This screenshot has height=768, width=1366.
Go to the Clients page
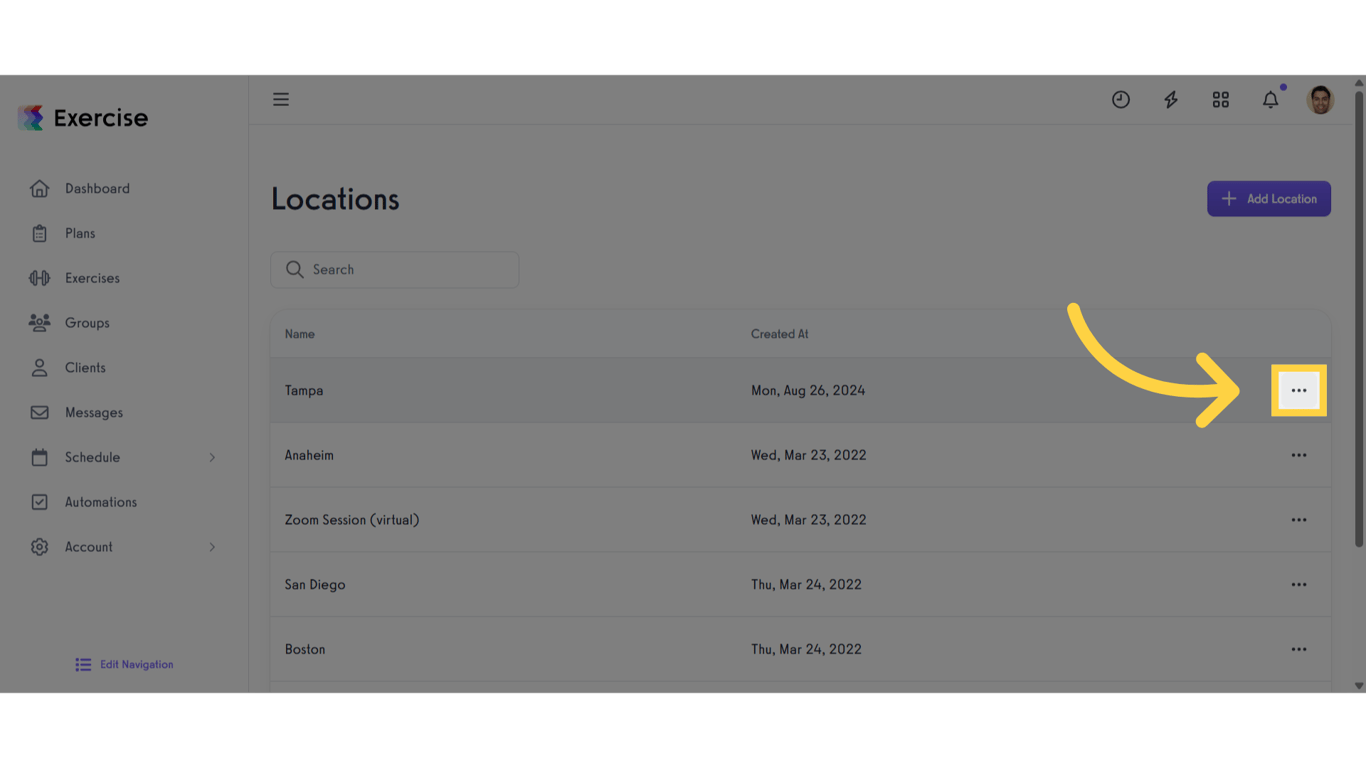85,368
